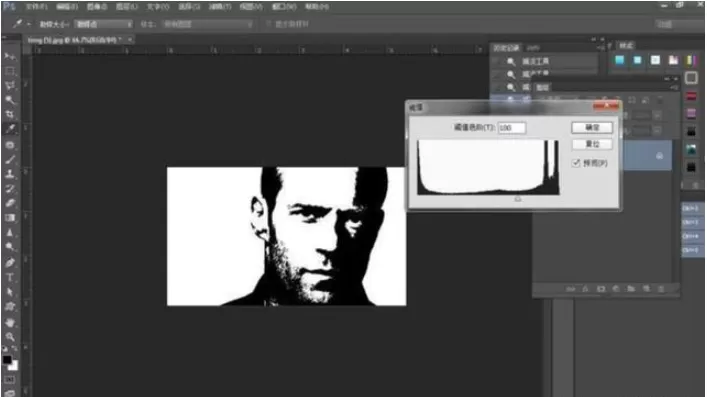Select first Zoom Tool history state
Image resolution: width=707 pixels, height=397 pixels.
(x=544, y=61)
